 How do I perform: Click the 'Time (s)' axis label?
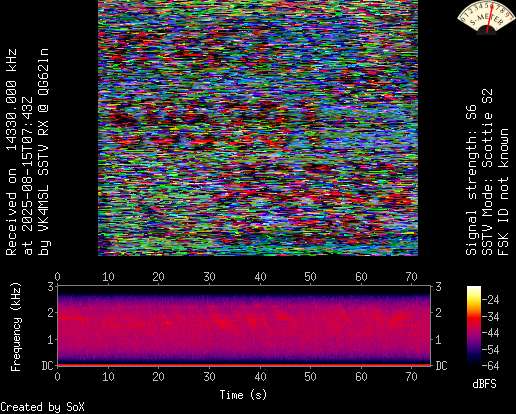(x=243, y=395)
